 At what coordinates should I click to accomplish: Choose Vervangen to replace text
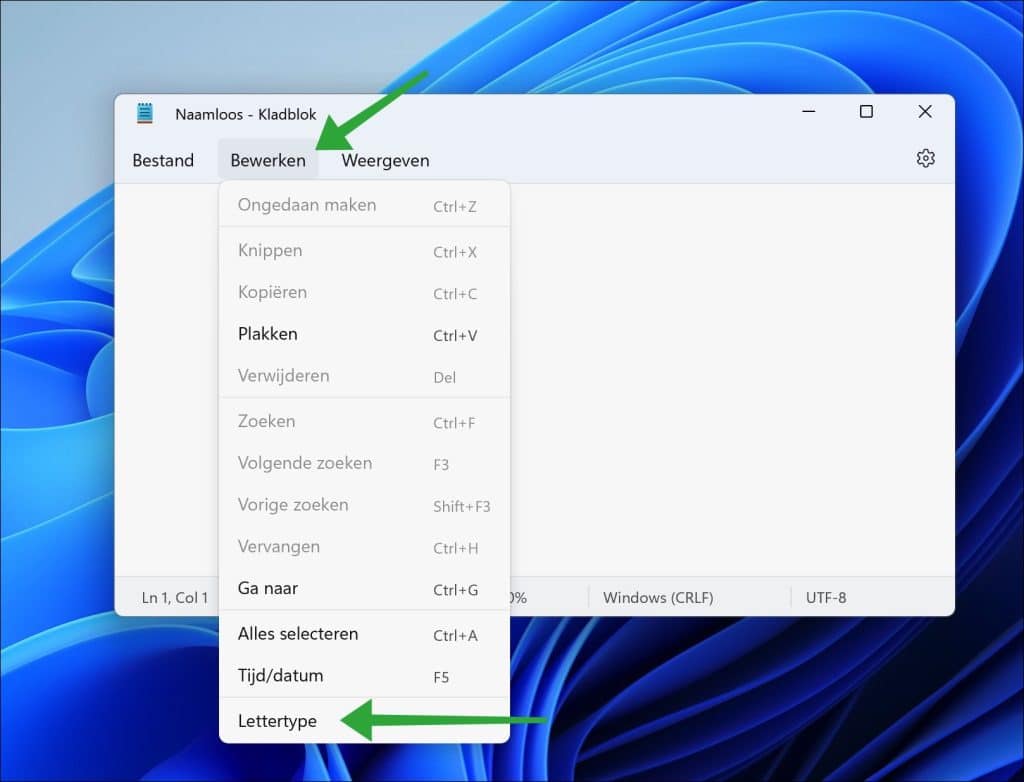(x=280, y=547)
